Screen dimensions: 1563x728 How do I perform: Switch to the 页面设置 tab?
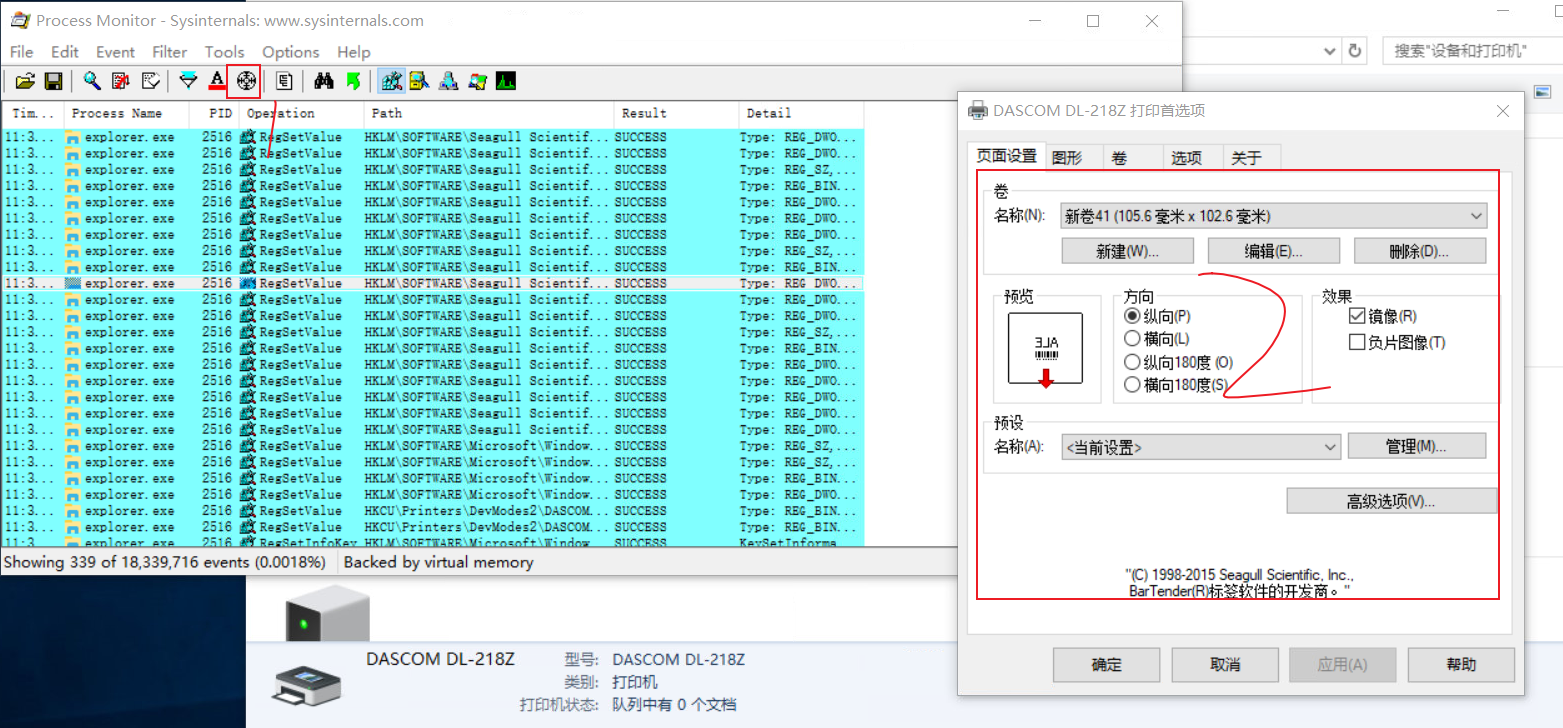click(1007, 156)
